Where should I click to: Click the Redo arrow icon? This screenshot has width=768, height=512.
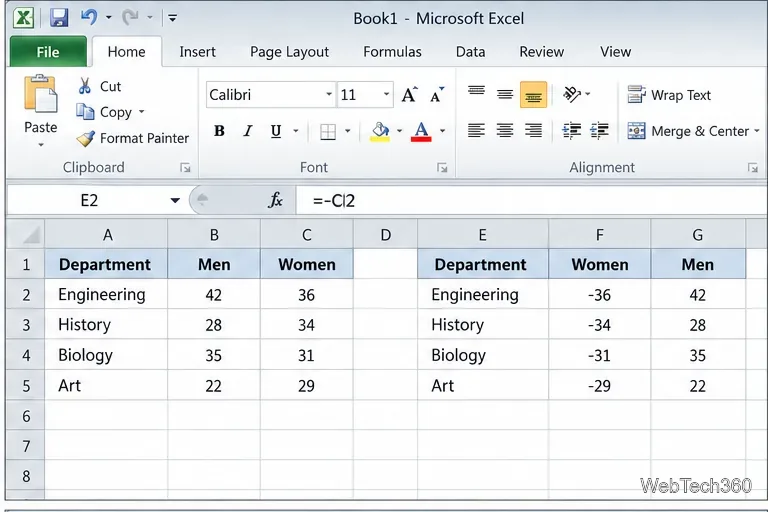[x=130, y=18]
